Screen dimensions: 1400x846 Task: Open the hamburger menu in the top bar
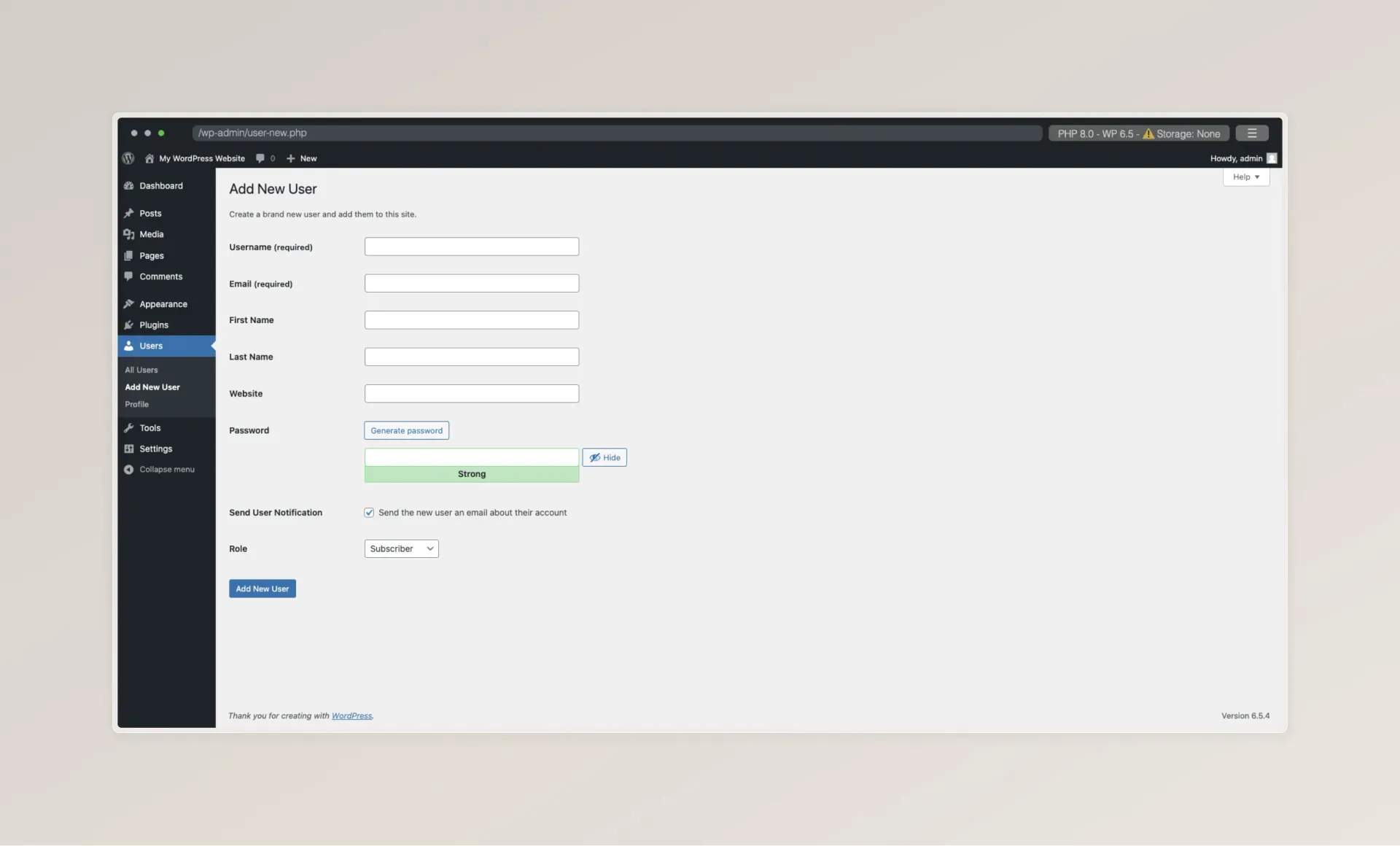point(1251,133)
